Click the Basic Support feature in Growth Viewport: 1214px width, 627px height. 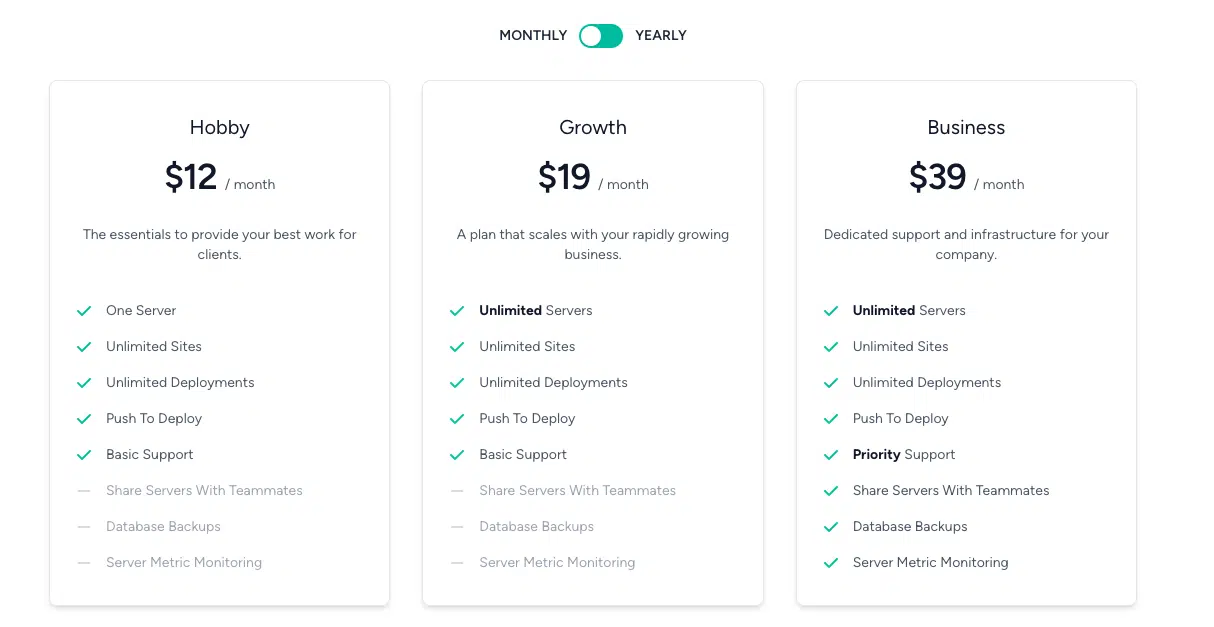(523, 454)
